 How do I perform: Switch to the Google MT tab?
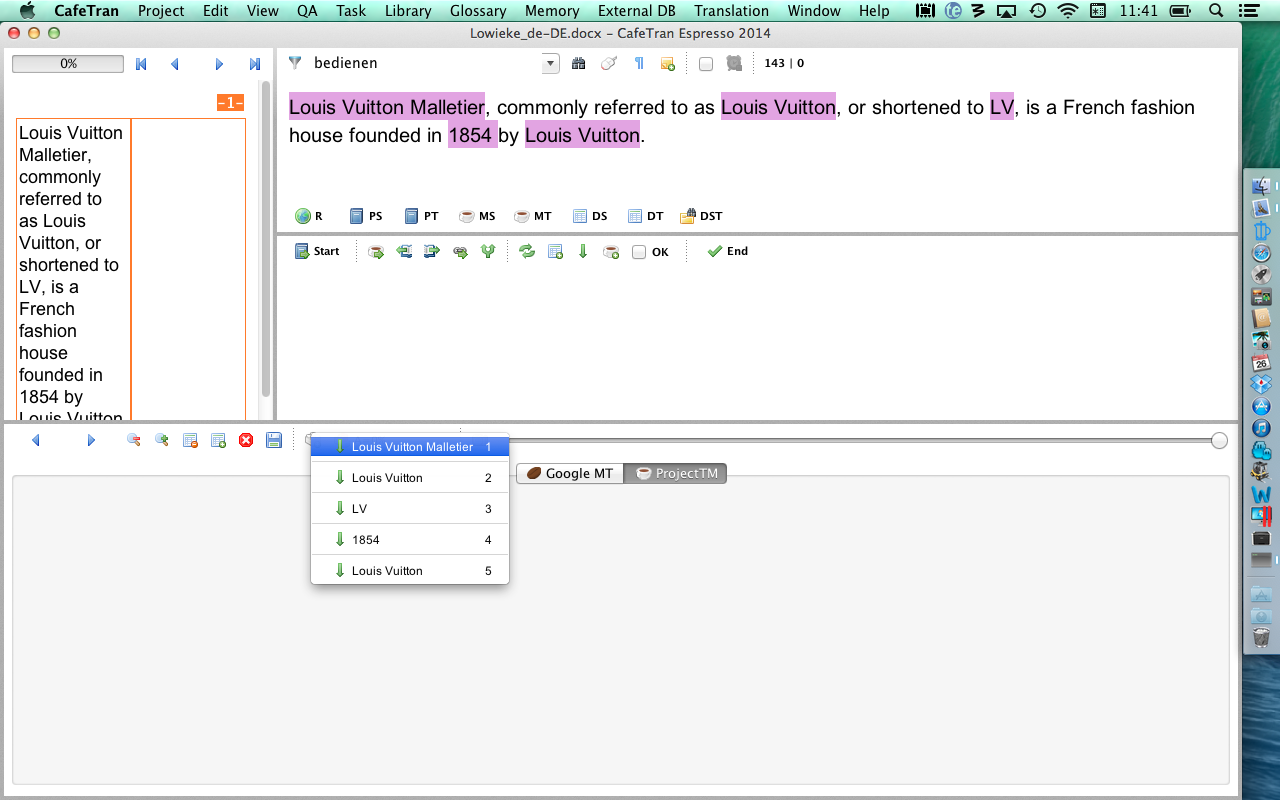570,473
